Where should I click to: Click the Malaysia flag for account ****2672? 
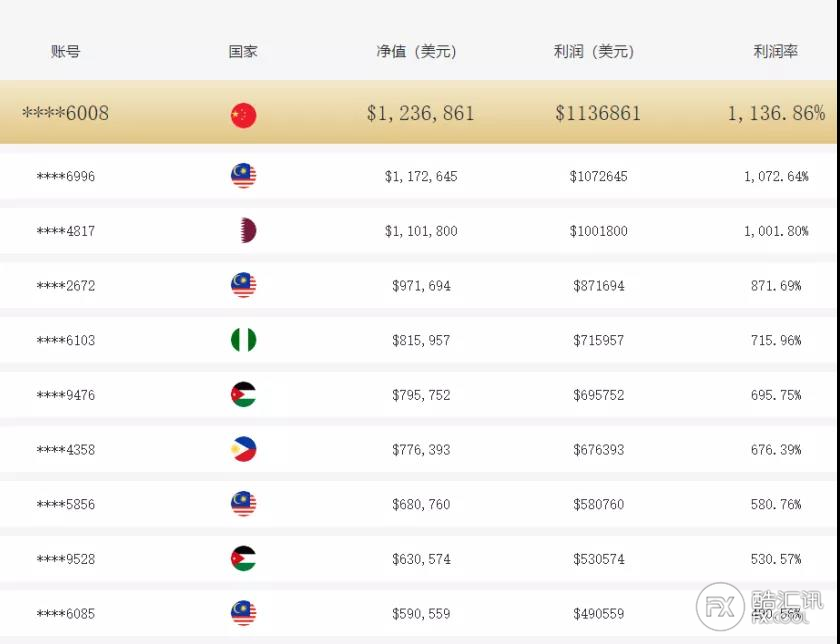click(x=243, y=285)
